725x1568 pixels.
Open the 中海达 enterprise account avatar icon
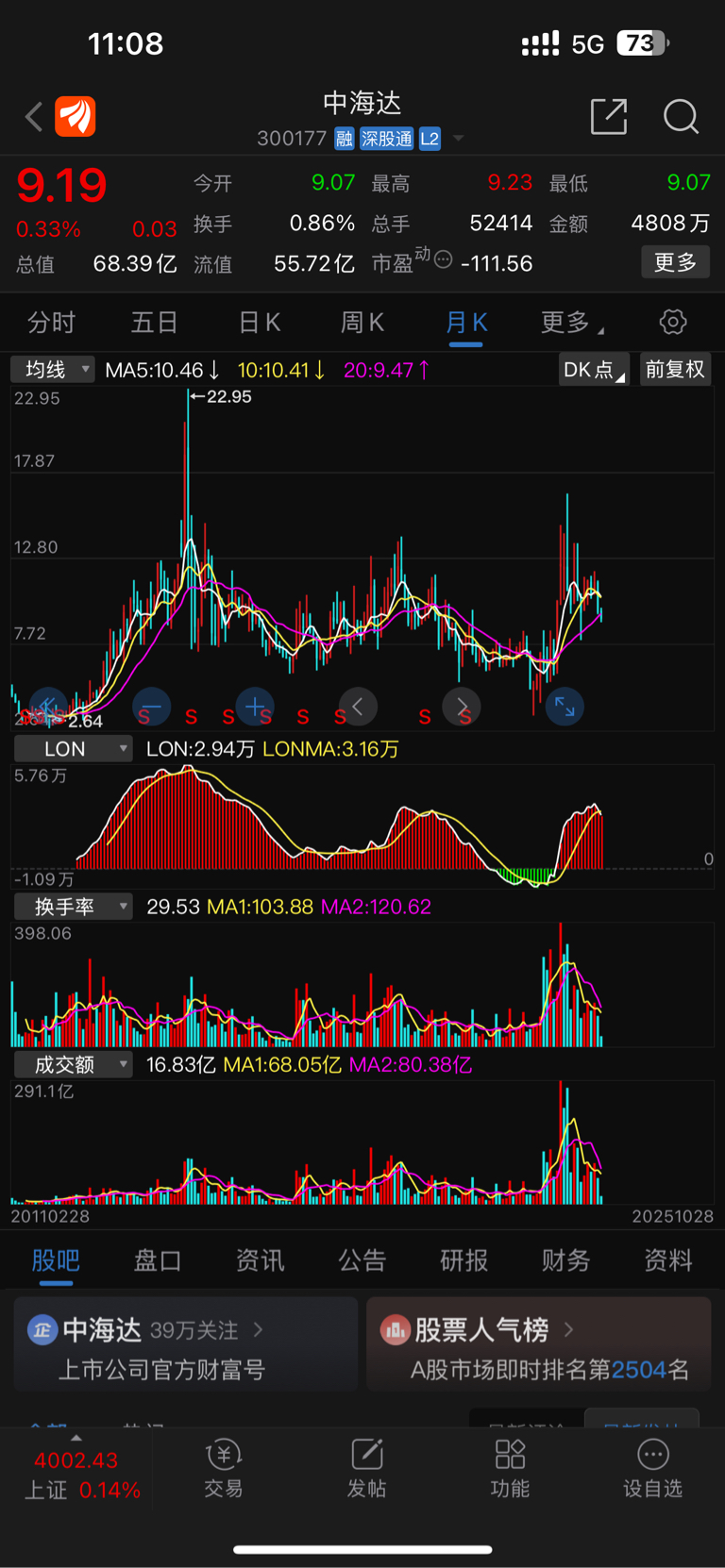coord(42,1329)
